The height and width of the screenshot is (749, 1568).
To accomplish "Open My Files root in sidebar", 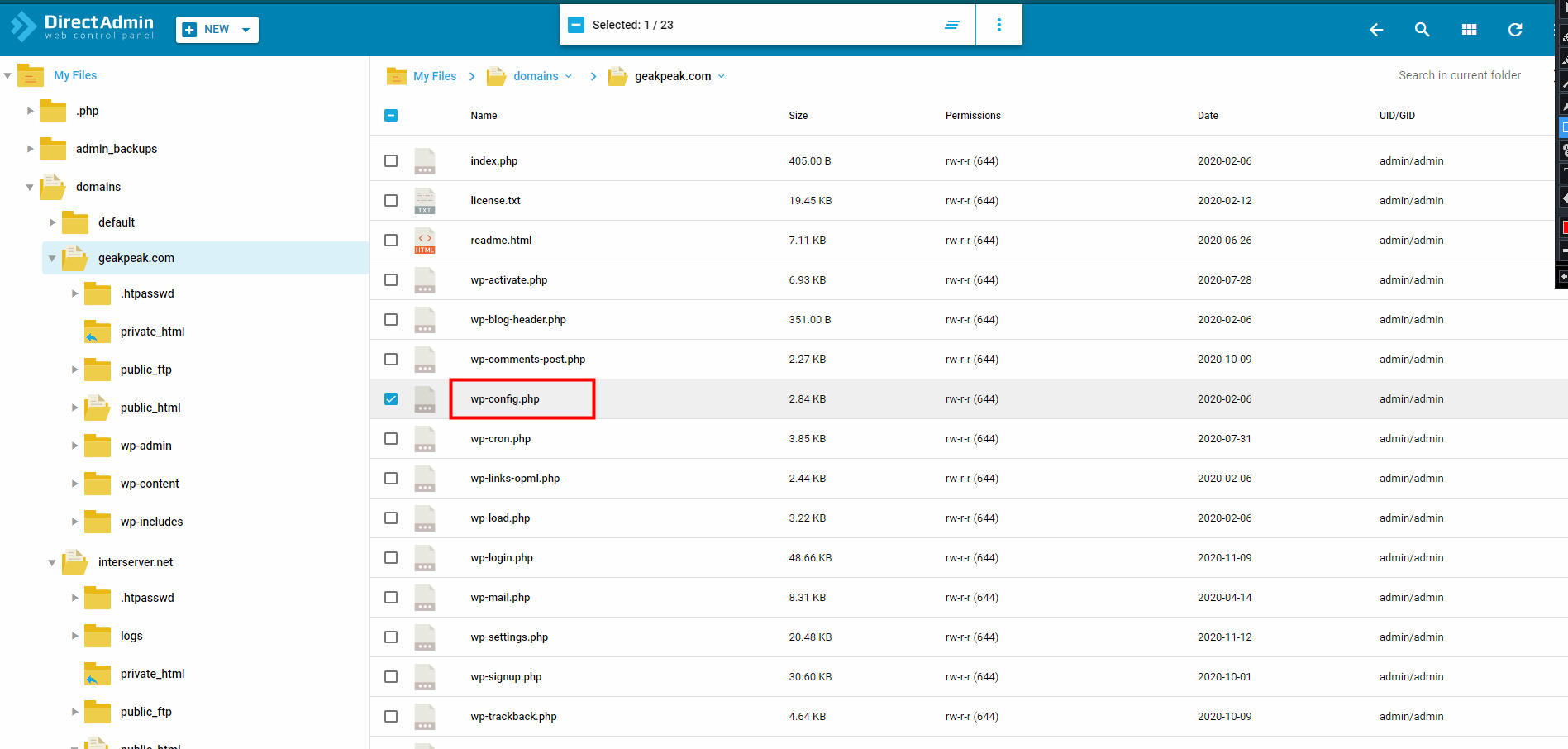I will coord(75,75).
